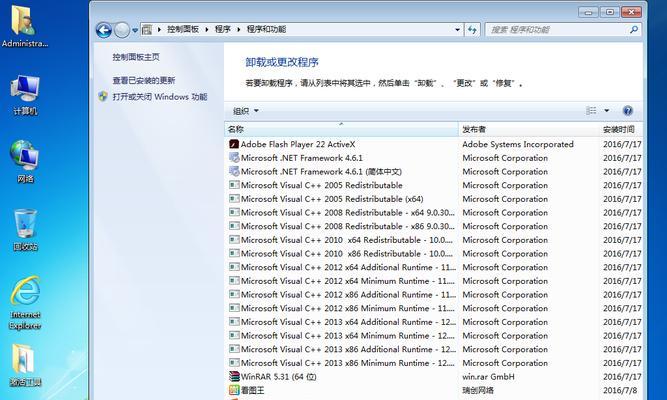Open recent pages dropdown beside navigation arrows
This screenshot has height=400, width=667.
[x=135, y=30]
